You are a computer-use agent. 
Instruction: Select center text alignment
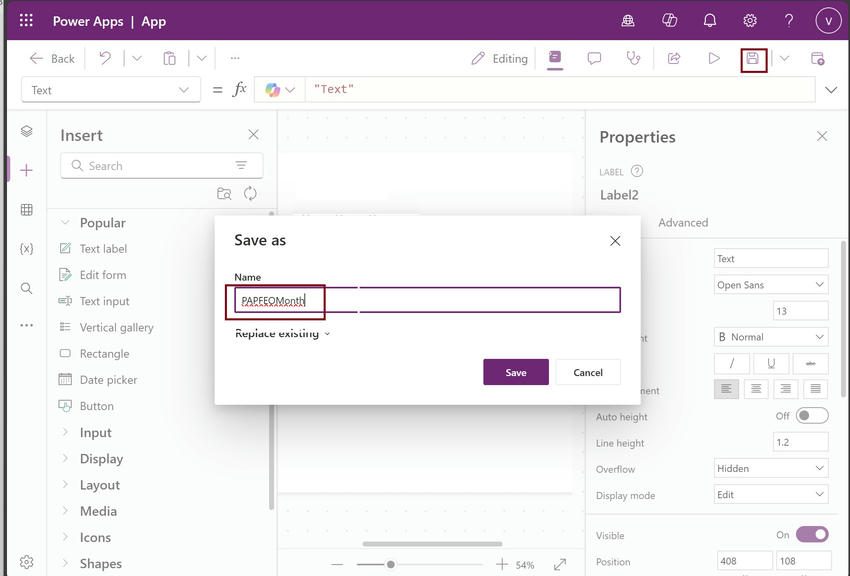[756, 389]
